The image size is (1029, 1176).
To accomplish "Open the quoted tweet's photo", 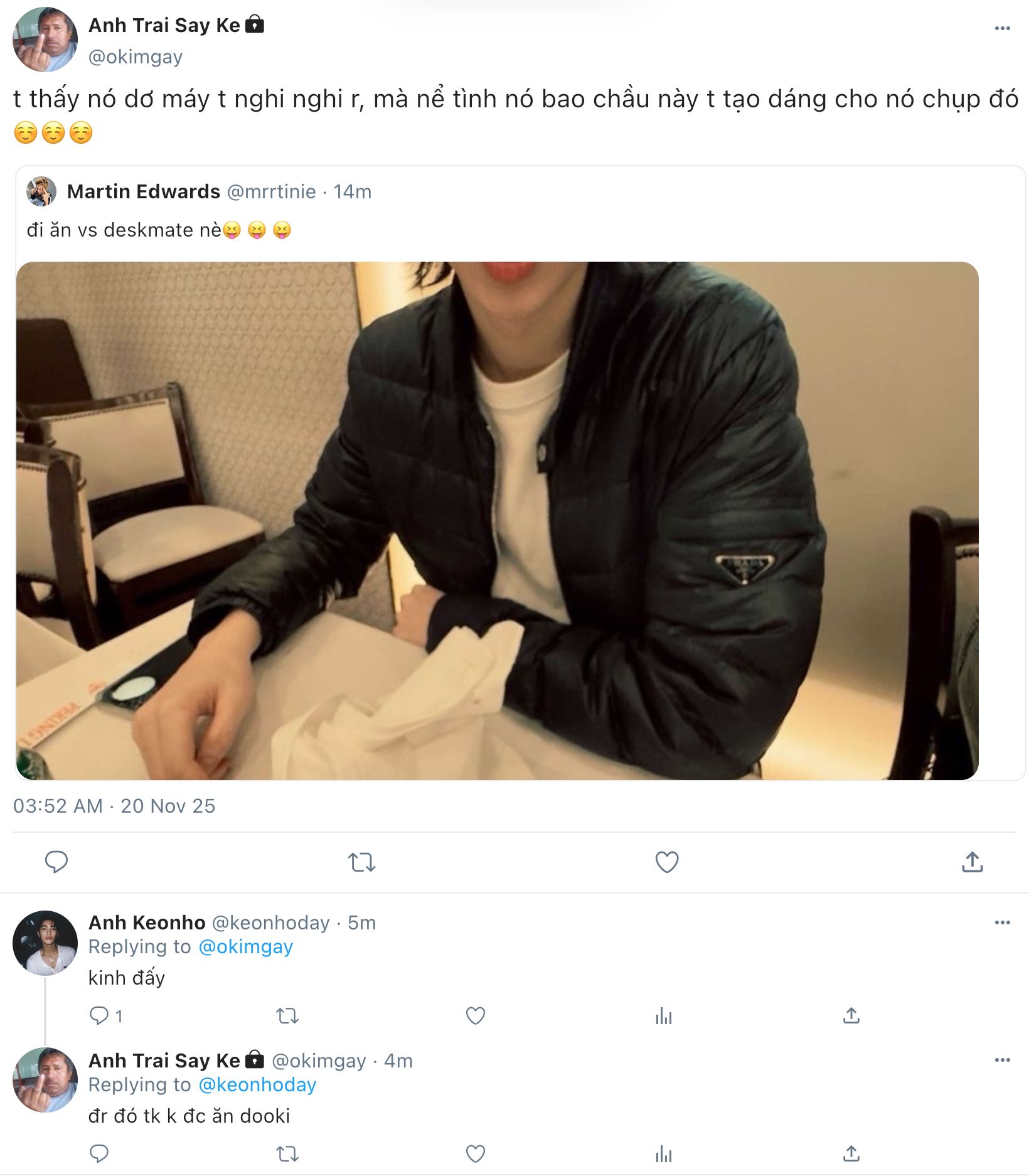I will (x=497, y=520).
